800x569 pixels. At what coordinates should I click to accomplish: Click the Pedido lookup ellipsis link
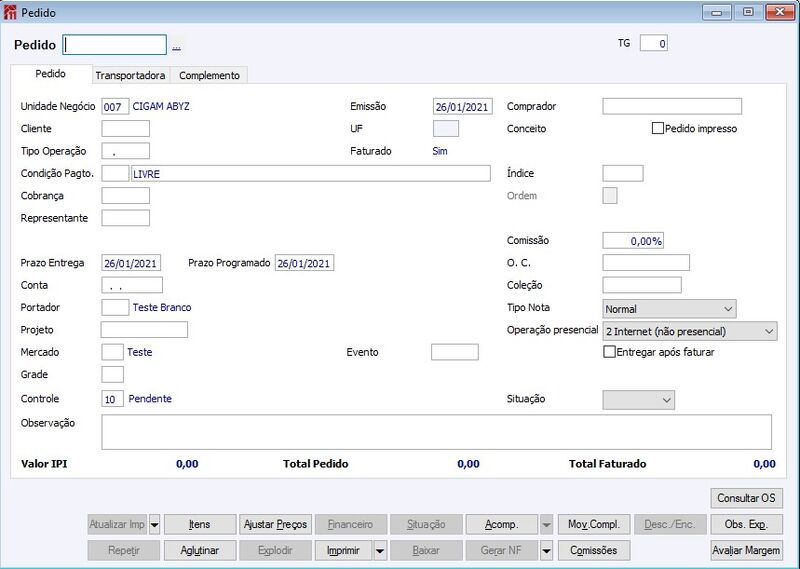point(176,47)
